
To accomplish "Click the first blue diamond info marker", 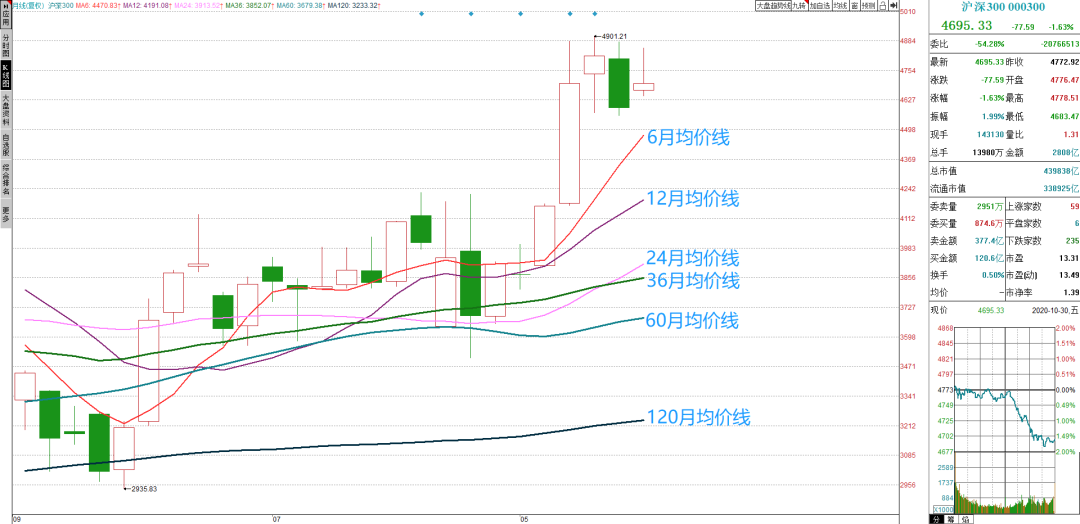I will click(x=422, y=14).
